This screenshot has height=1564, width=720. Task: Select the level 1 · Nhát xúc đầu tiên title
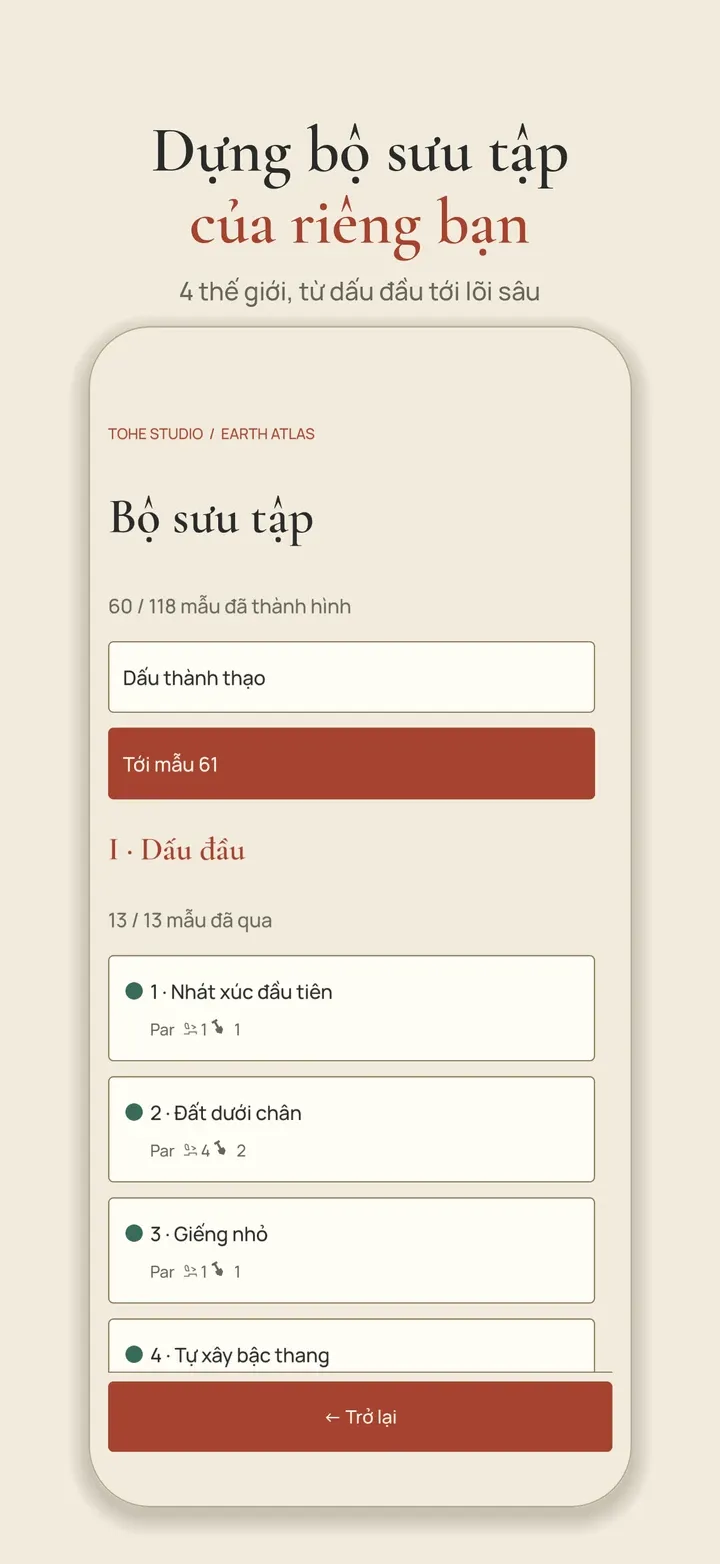point(241,992)
